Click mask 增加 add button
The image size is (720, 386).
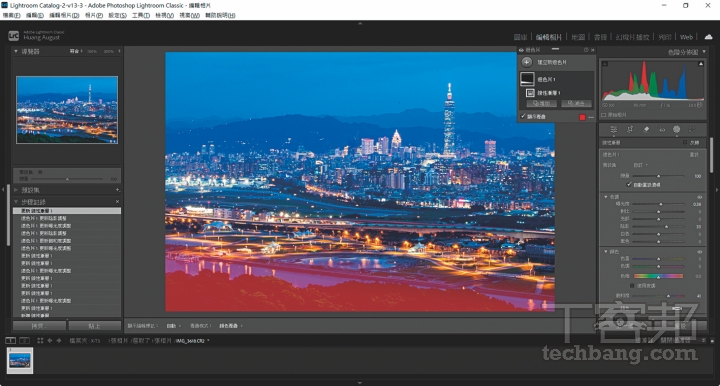(541, 104)
